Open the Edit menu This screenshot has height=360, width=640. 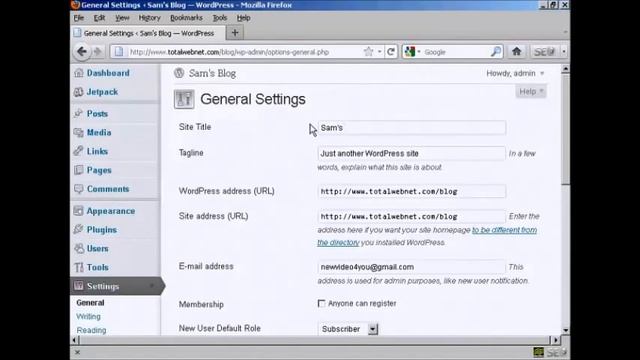(99, 18)
